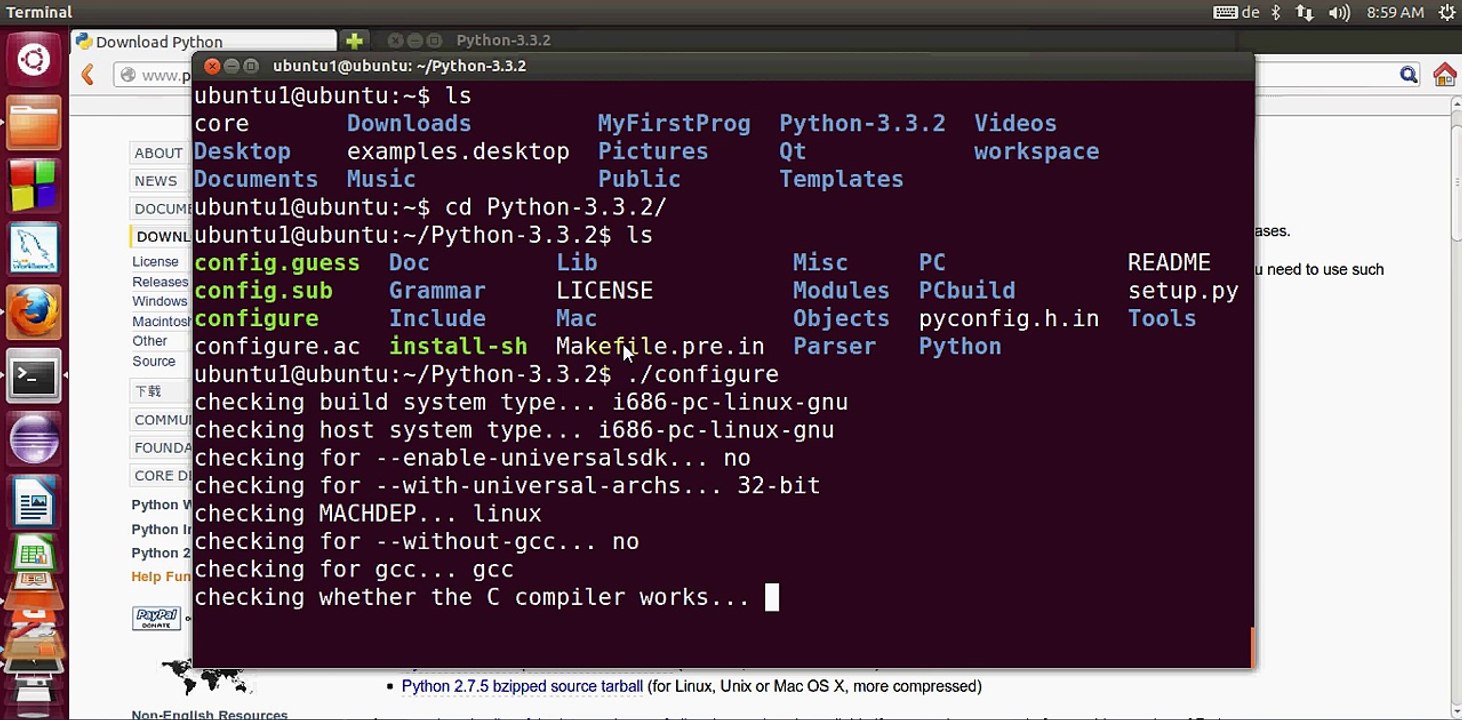
Task: Click the Terminal icon in the dock
Action: coord(34,375)
